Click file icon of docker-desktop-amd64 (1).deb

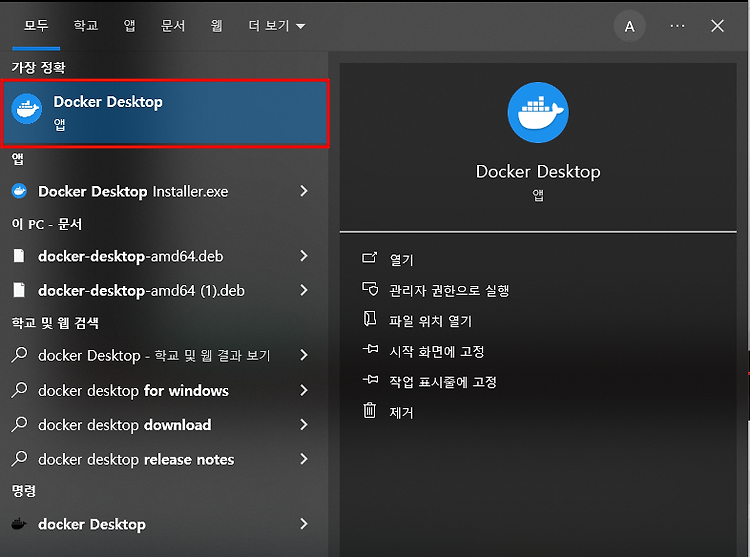tap(19, 290)
